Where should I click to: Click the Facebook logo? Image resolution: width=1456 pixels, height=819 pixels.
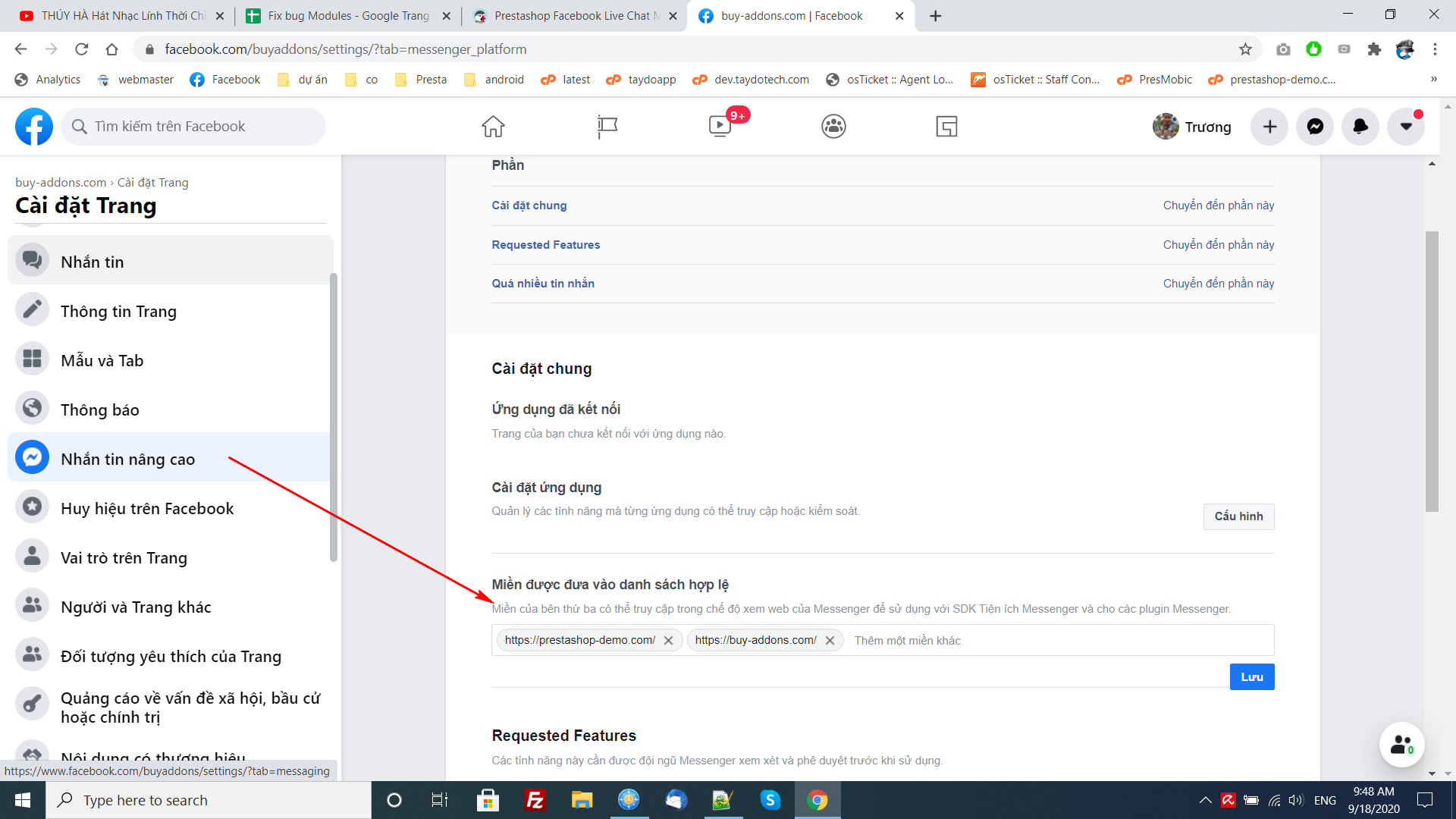(34, 127)
